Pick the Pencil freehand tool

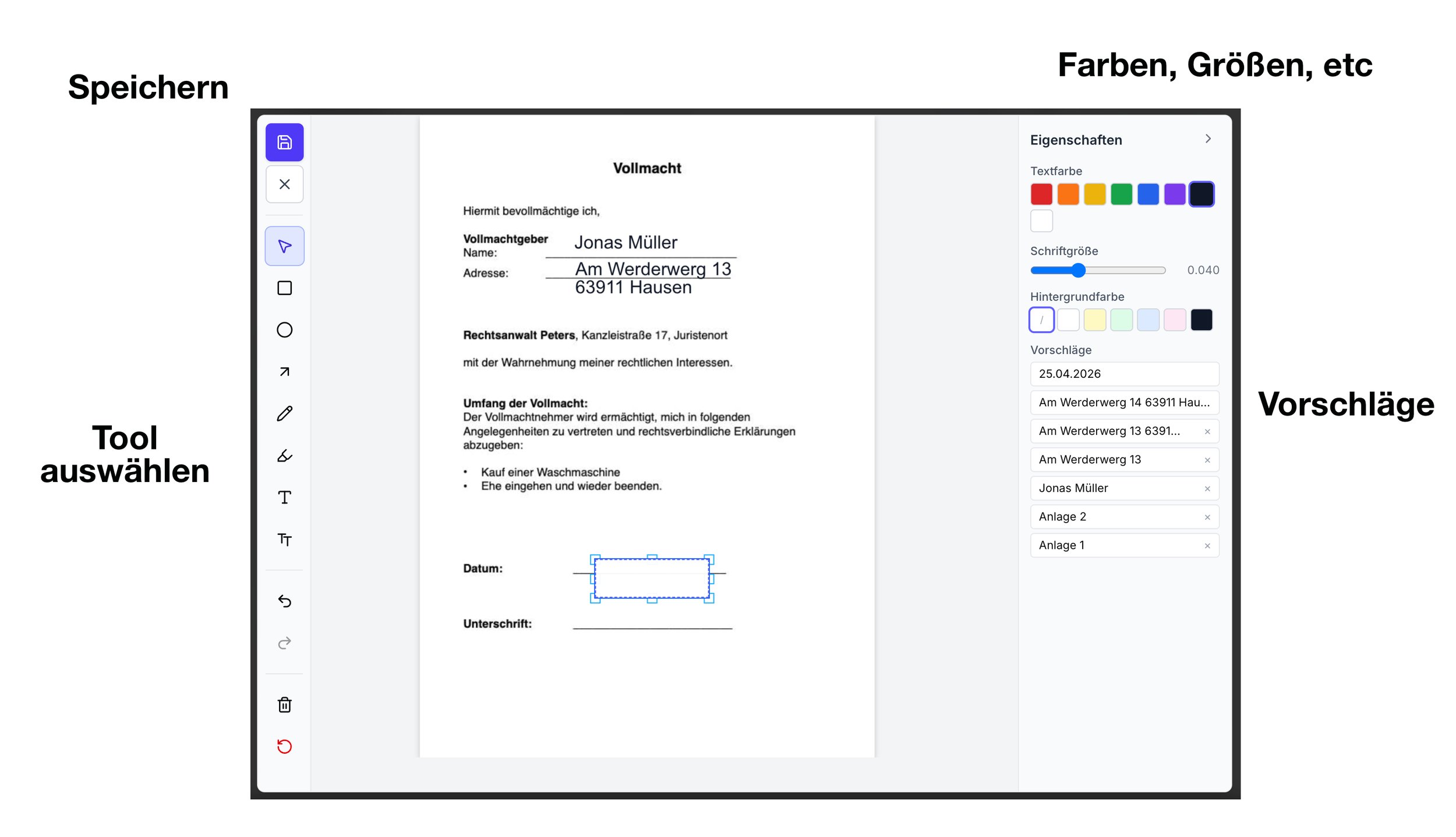(284, 414)
